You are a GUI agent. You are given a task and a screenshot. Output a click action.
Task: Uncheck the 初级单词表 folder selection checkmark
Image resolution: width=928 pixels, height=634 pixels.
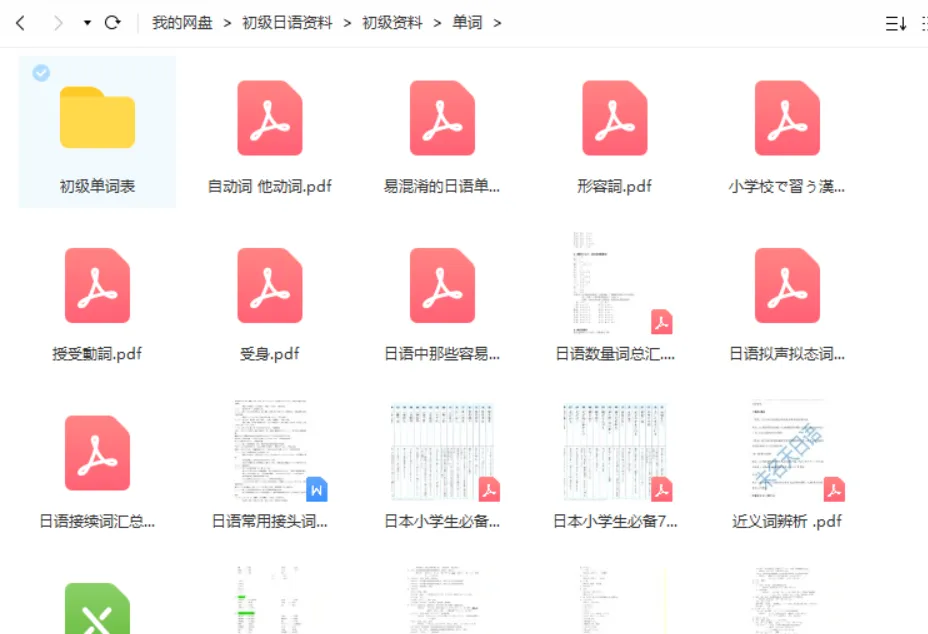41,73
